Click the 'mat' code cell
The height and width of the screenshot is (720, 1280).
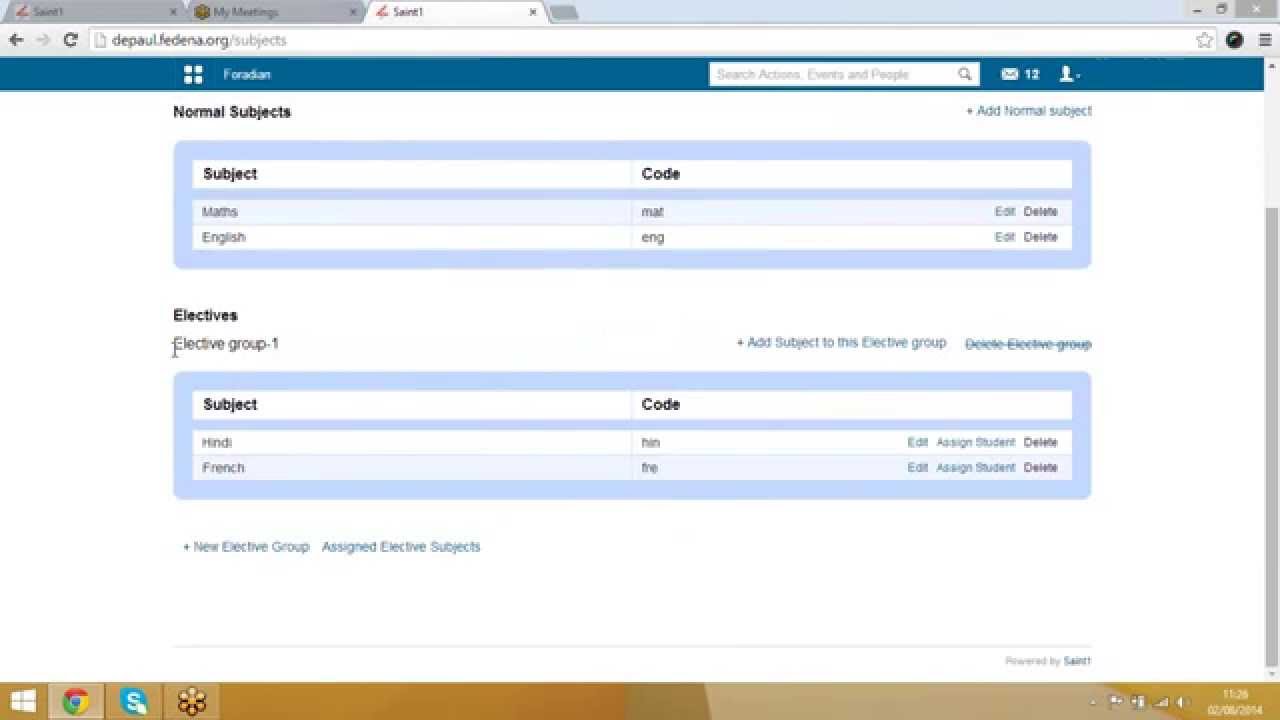pyautogui.click(x=652, y=211)
